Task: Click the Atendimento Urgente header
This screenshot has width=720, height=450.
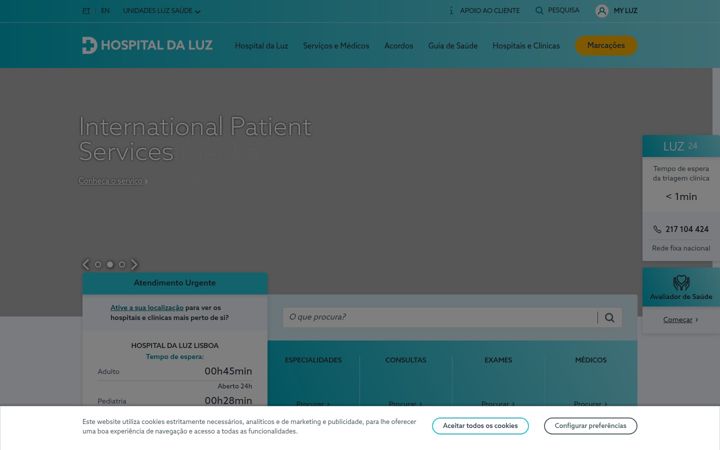Action: click(x=174, y=283)
